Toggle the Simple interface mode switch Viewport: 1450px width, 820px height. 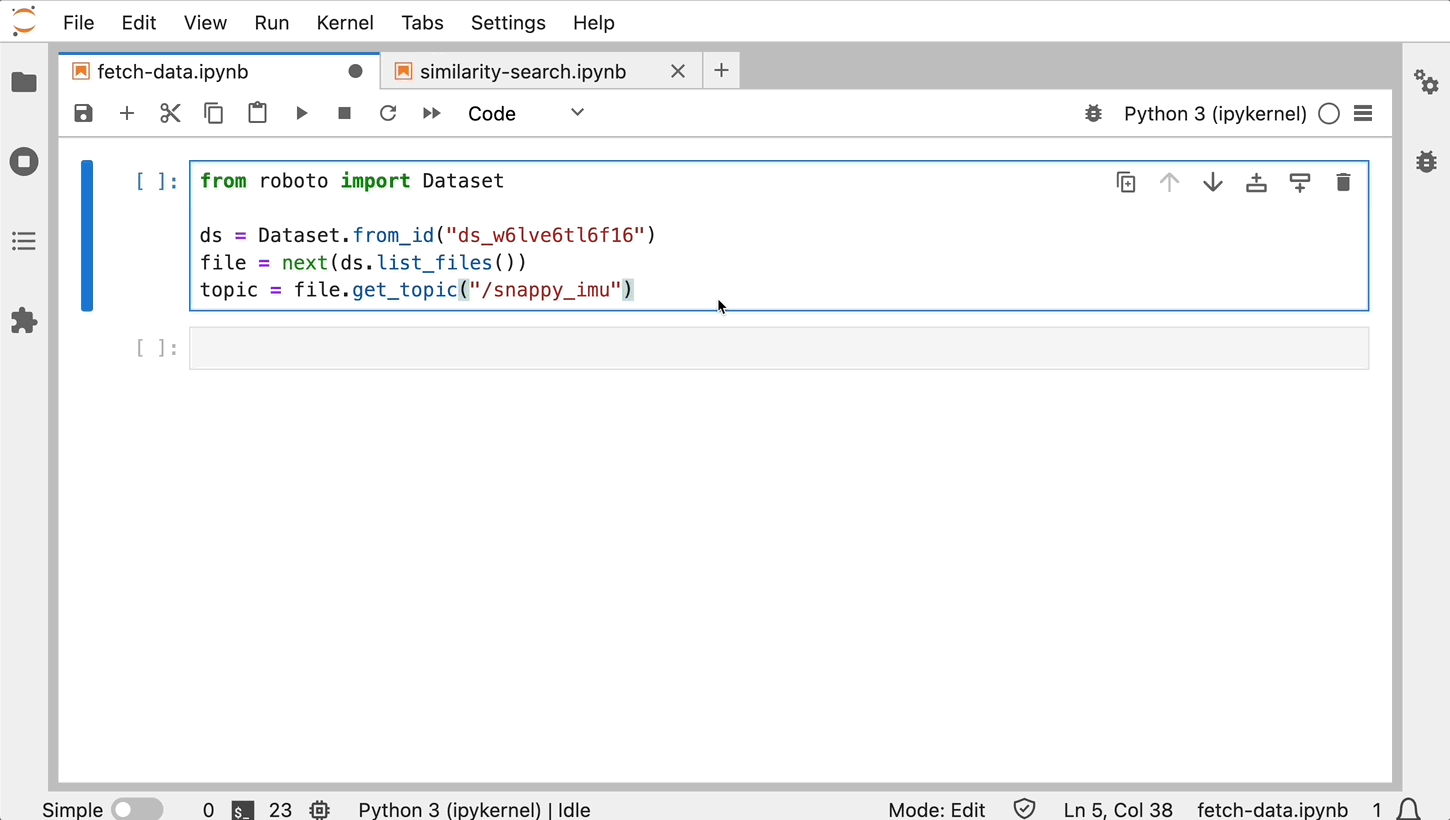(x=137, y=809)
